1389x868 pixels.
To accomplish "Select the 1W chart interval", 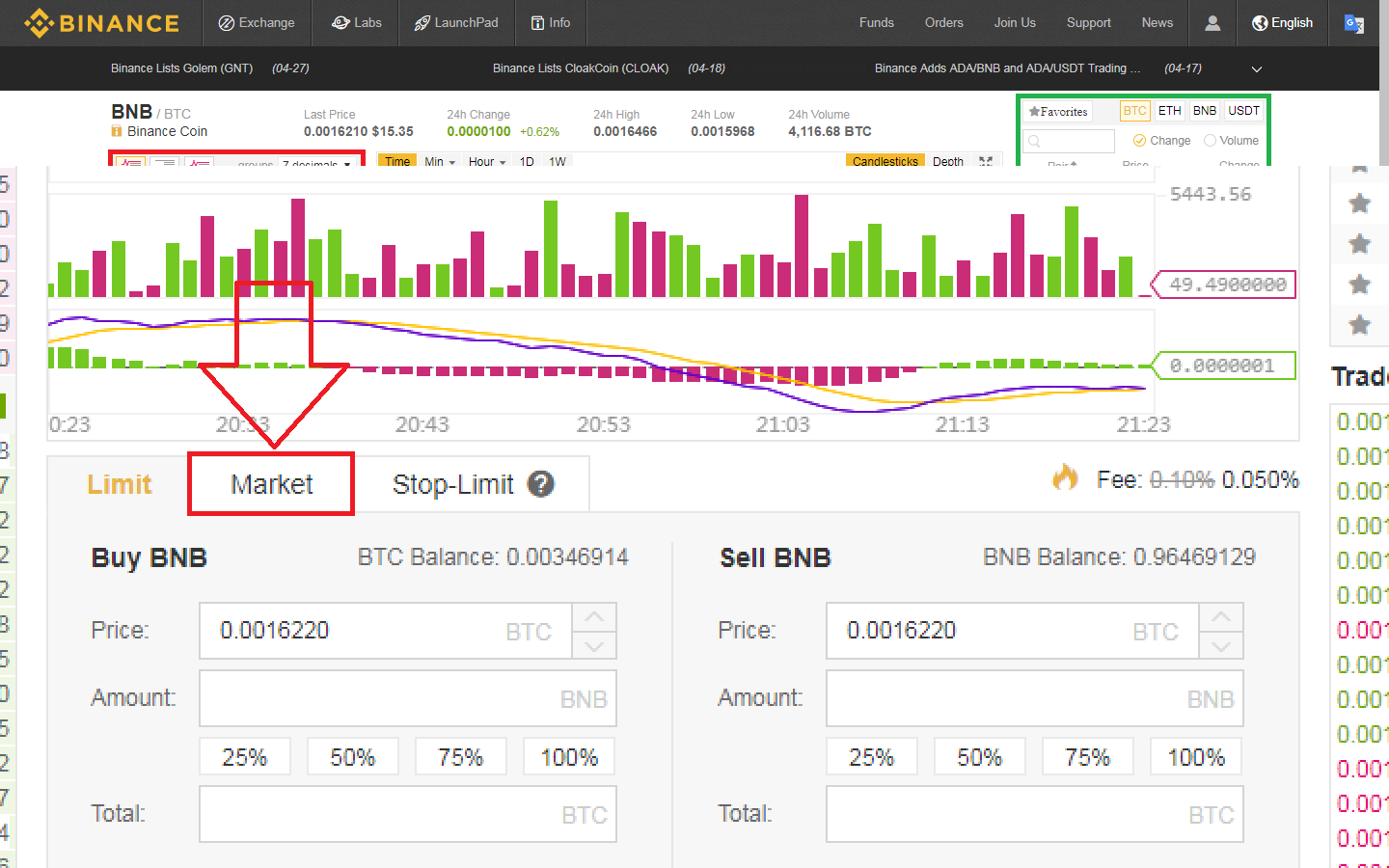I will 558,161.
